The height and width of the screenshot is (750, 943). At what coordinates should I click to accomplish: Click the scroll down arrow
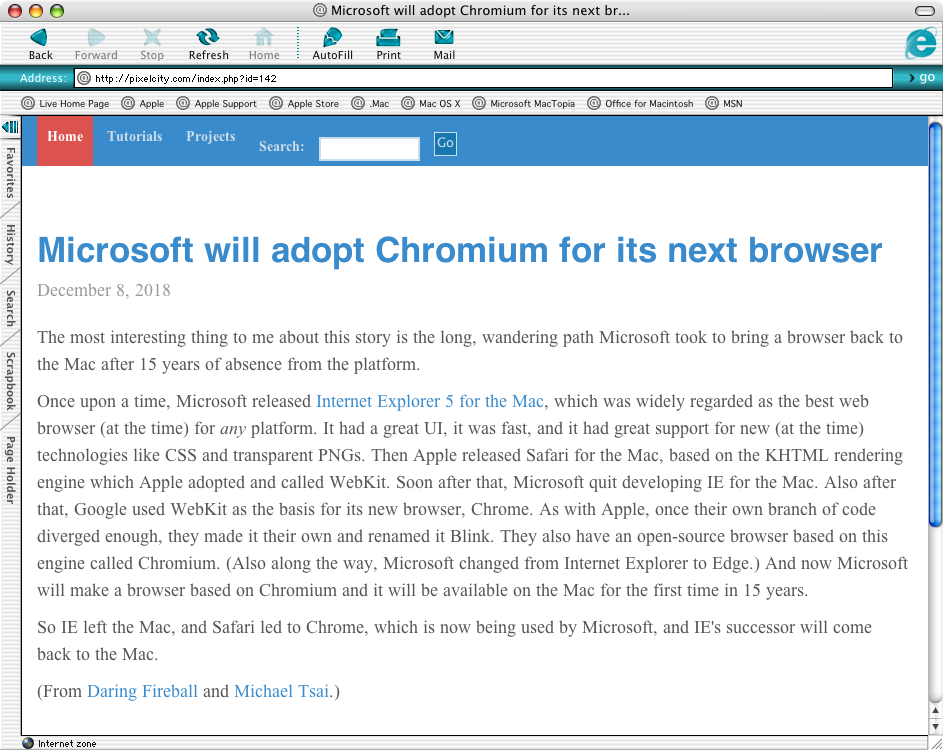point(935,726)
